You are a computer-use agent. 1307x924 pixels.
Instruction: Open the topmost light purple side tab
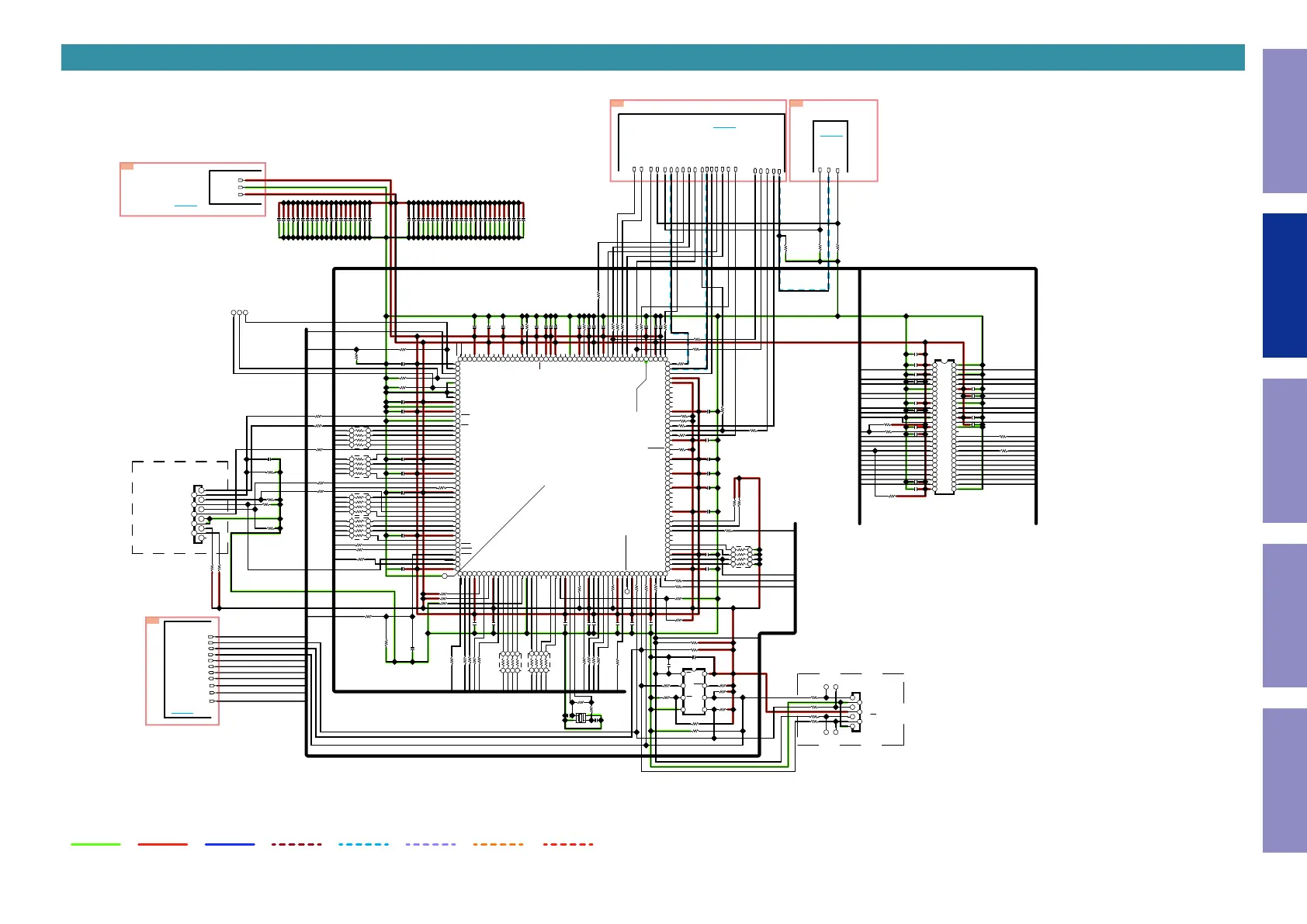point(1284,121)
